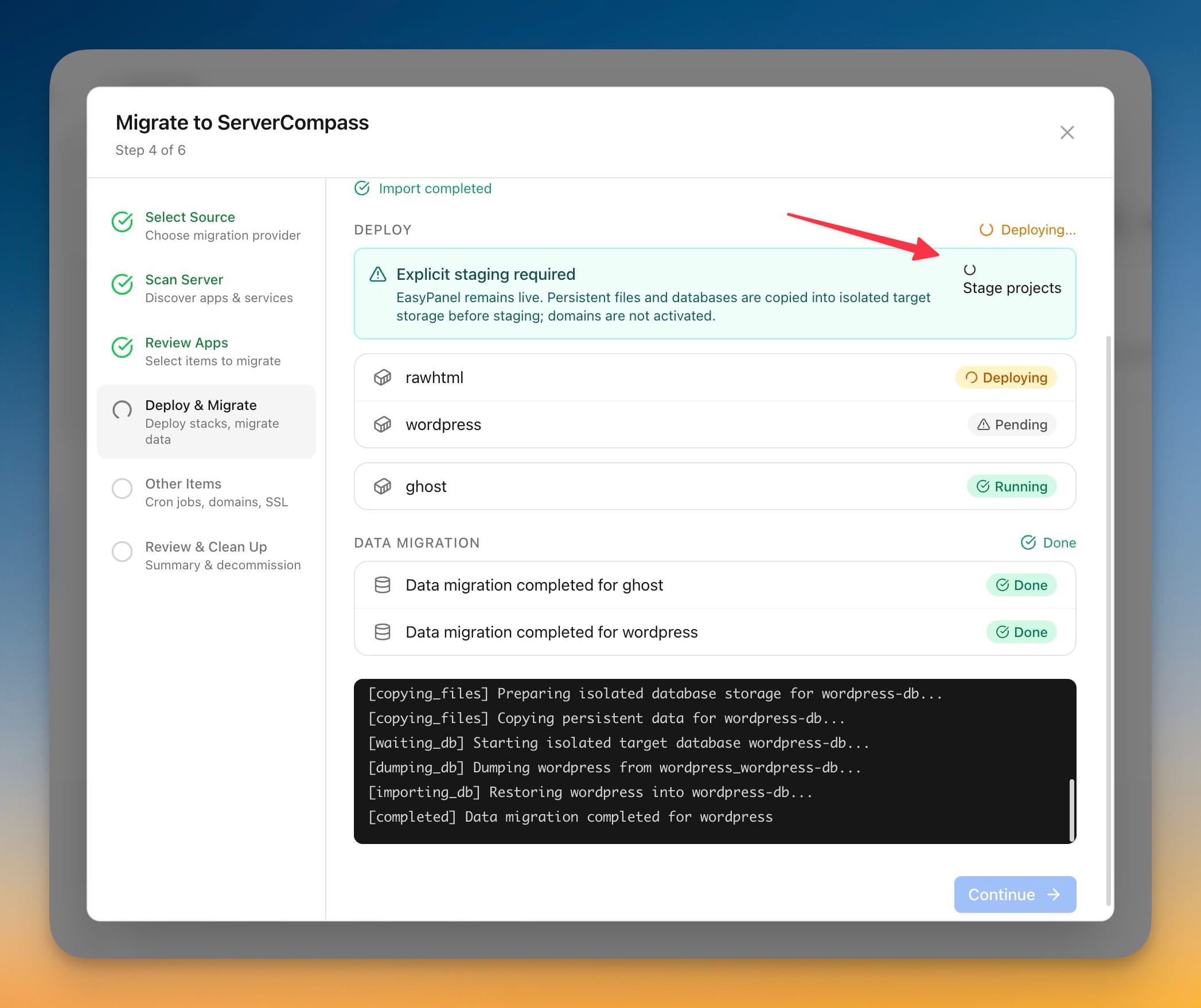Open the Other Items step
The image size is (1201, 1008).
(206, 493)
